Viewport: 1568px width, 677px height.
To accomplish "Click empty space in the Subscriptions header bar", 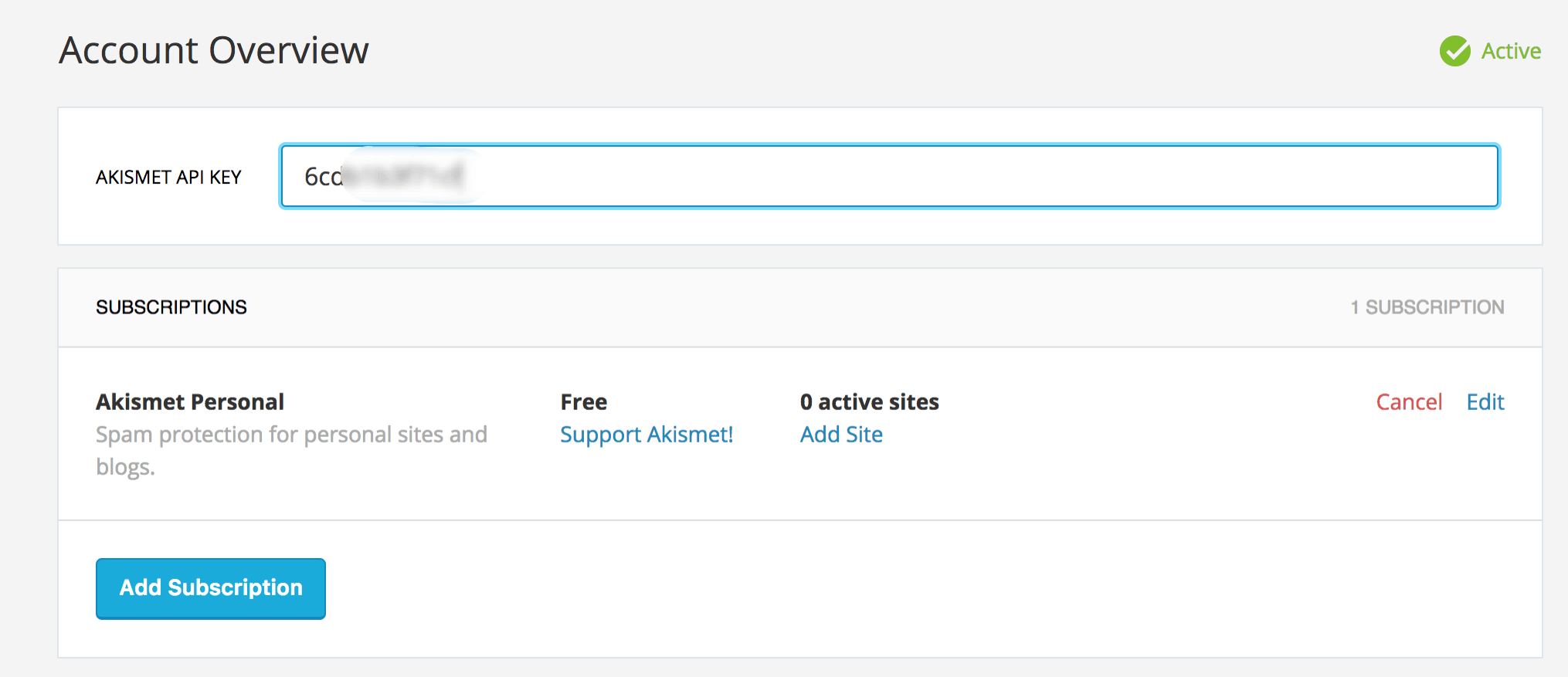I will click(x=772, y=307).
